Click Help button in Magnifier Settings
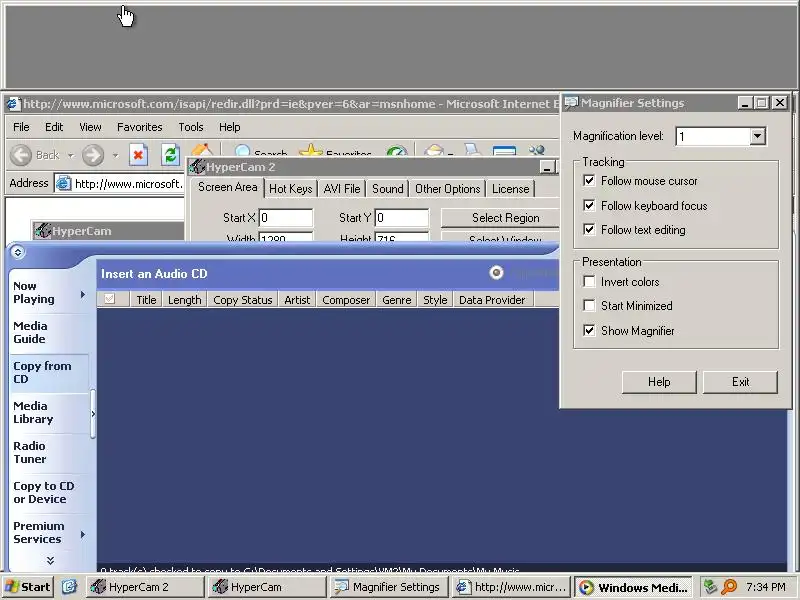This screenshot has height=600, width=800. pos(659,382)
